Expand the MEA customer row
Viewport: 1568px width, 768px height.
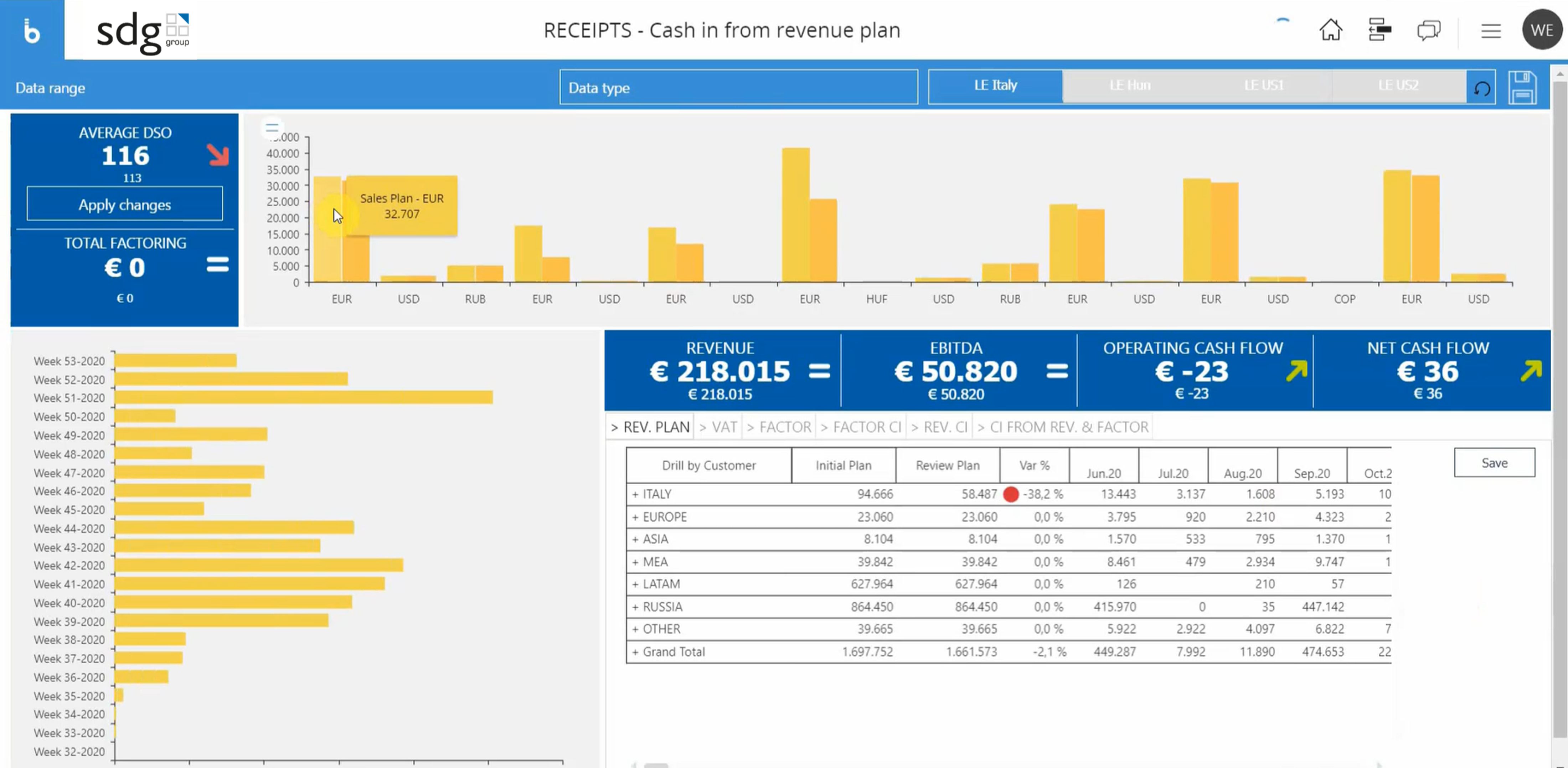coord(635,562)
